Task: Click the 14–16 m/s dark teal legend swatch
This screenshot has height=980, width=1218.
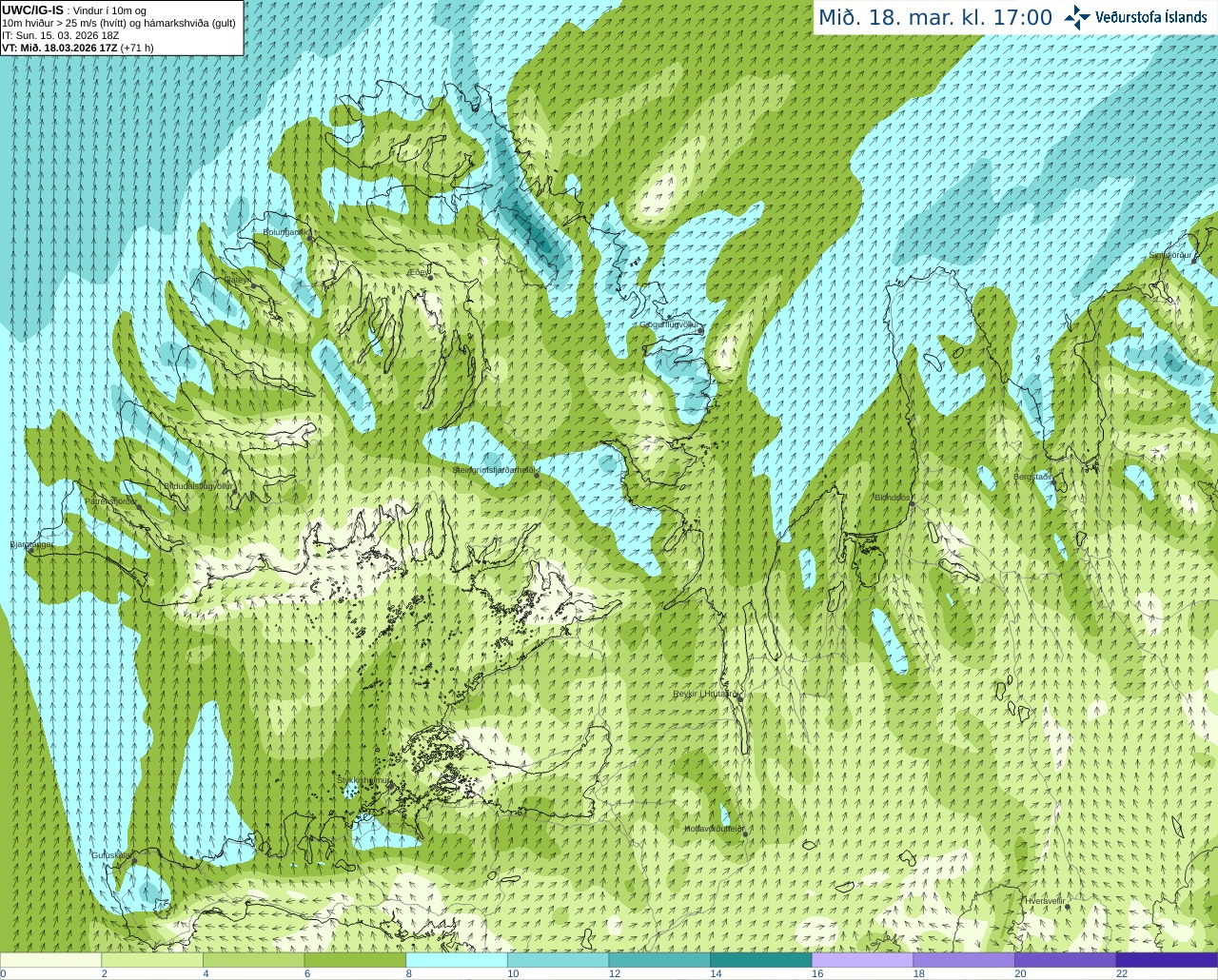Action: (761, 960)
